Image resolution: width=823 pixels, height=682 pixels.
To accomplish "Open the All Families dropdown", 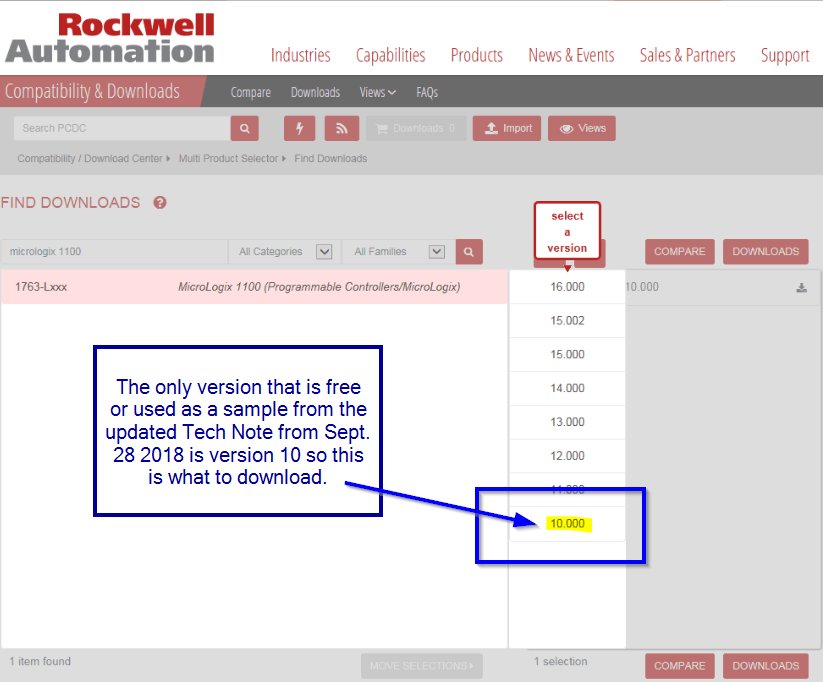I will point(398,251).
